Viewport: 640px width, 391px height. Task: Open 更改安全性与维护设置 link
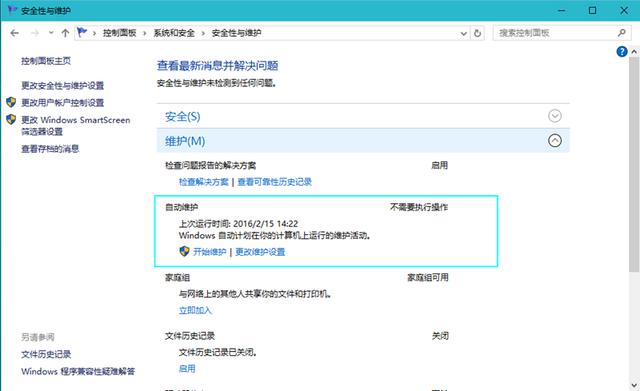tap(62, 86)
